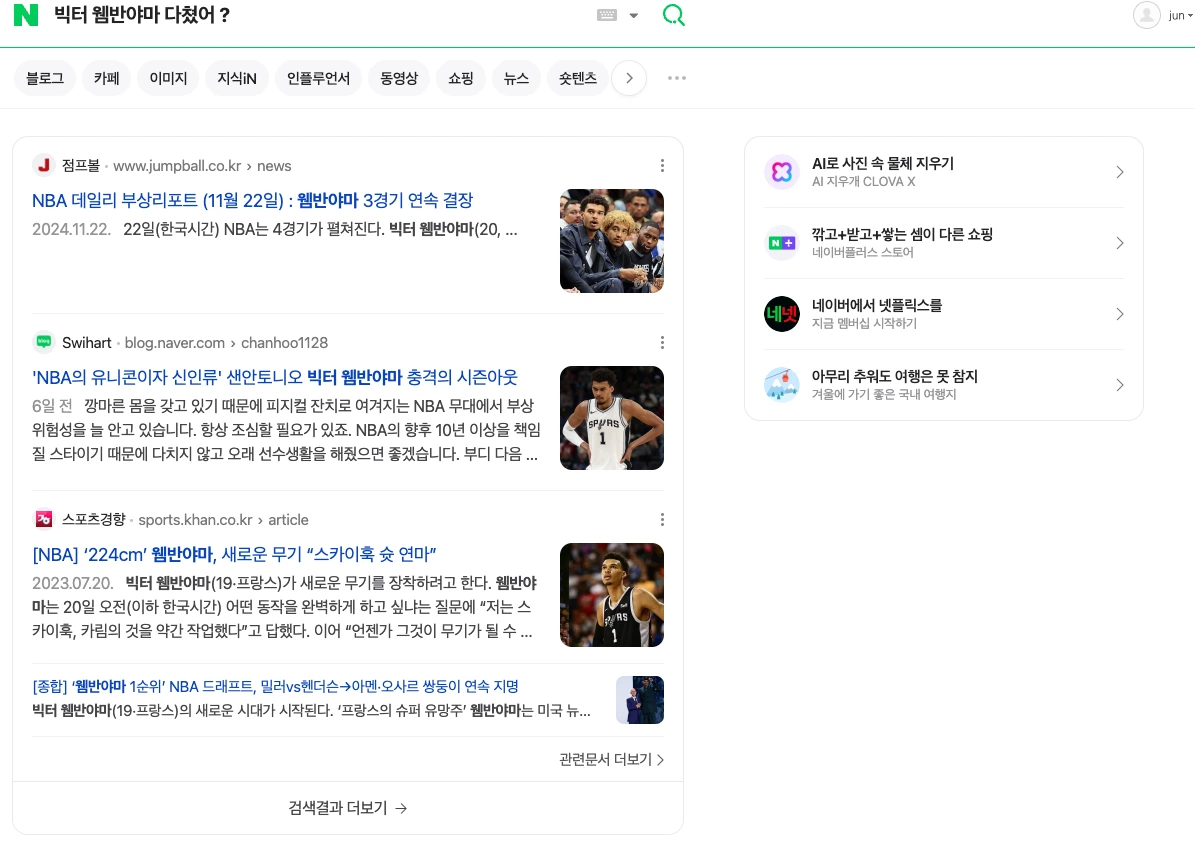Image resolution: width=1195 pixels, height=855 pixels.
Task: Switch to the 지식iN tab
Action: coord(237,78)
